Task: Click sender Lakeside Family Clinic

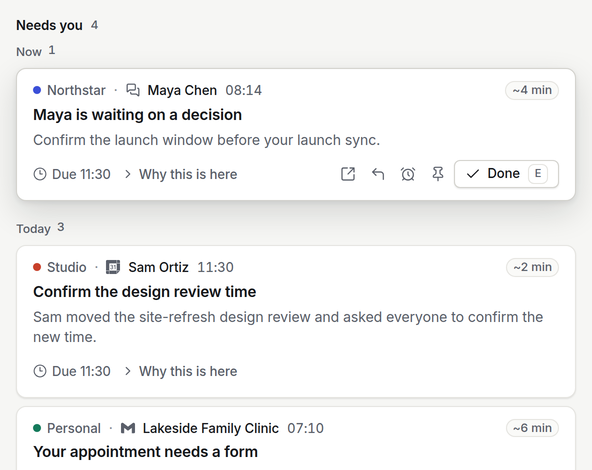Action: click(211, 428)
